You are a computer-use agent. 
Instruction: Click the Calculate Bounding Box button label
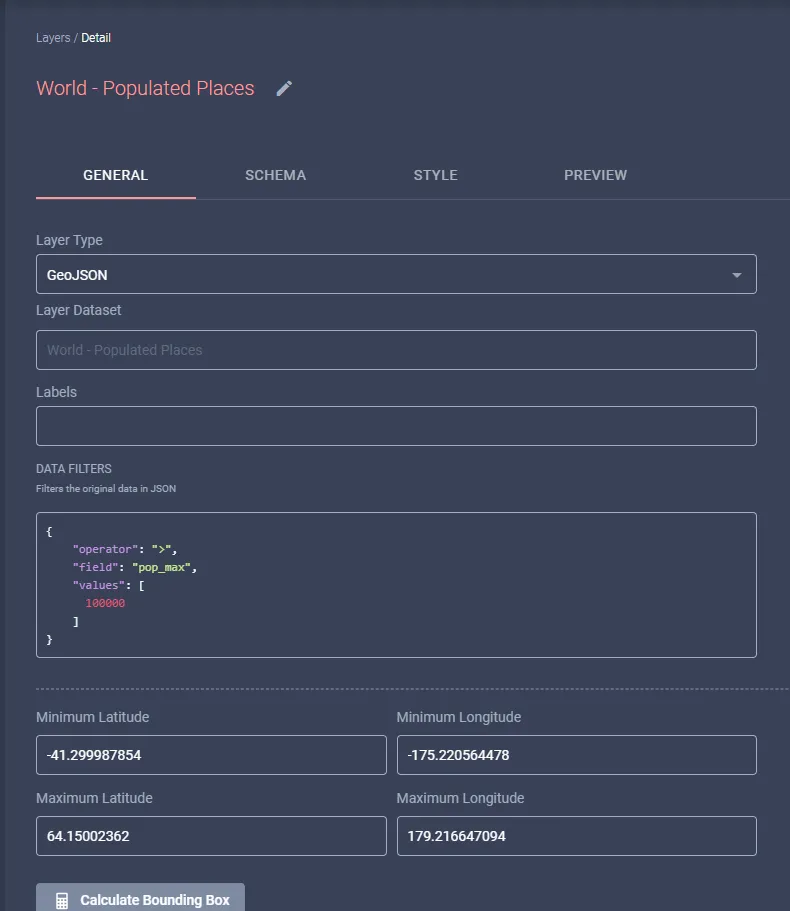tap(155, 900)
